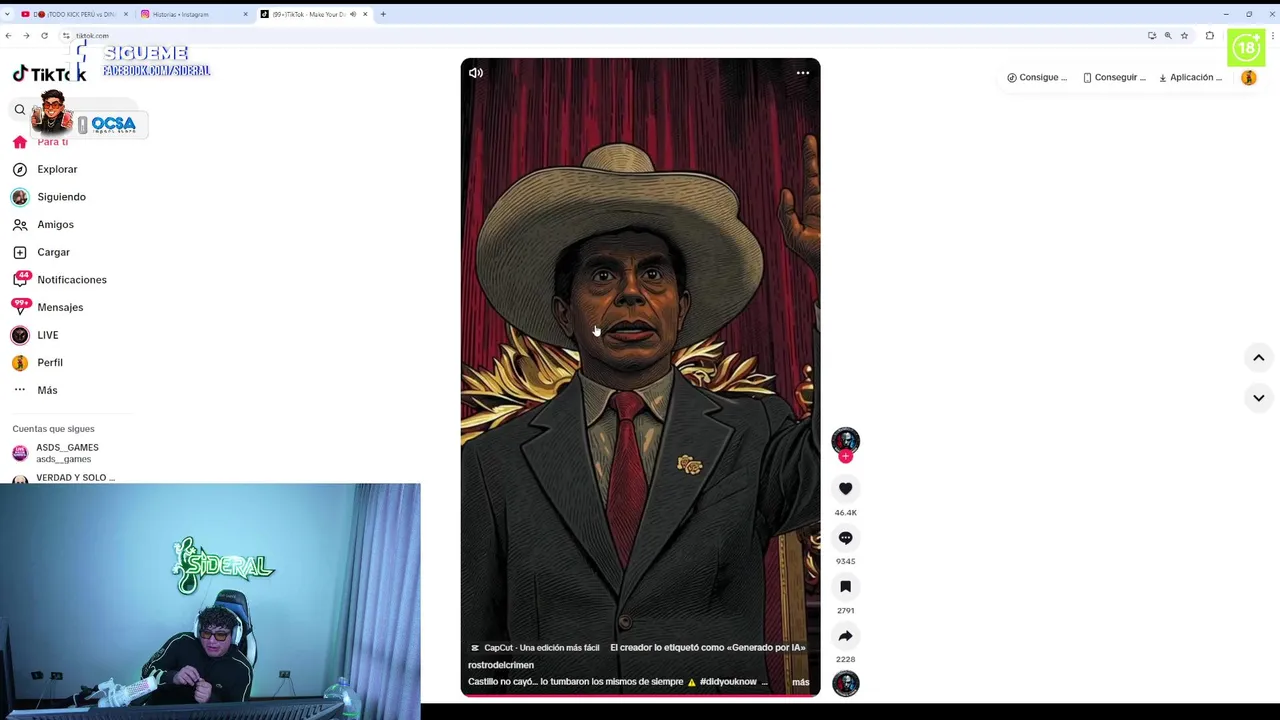Screen dimensions: 1280x720
Task: Close the Instagram browser tab
Action: [245, 14]
